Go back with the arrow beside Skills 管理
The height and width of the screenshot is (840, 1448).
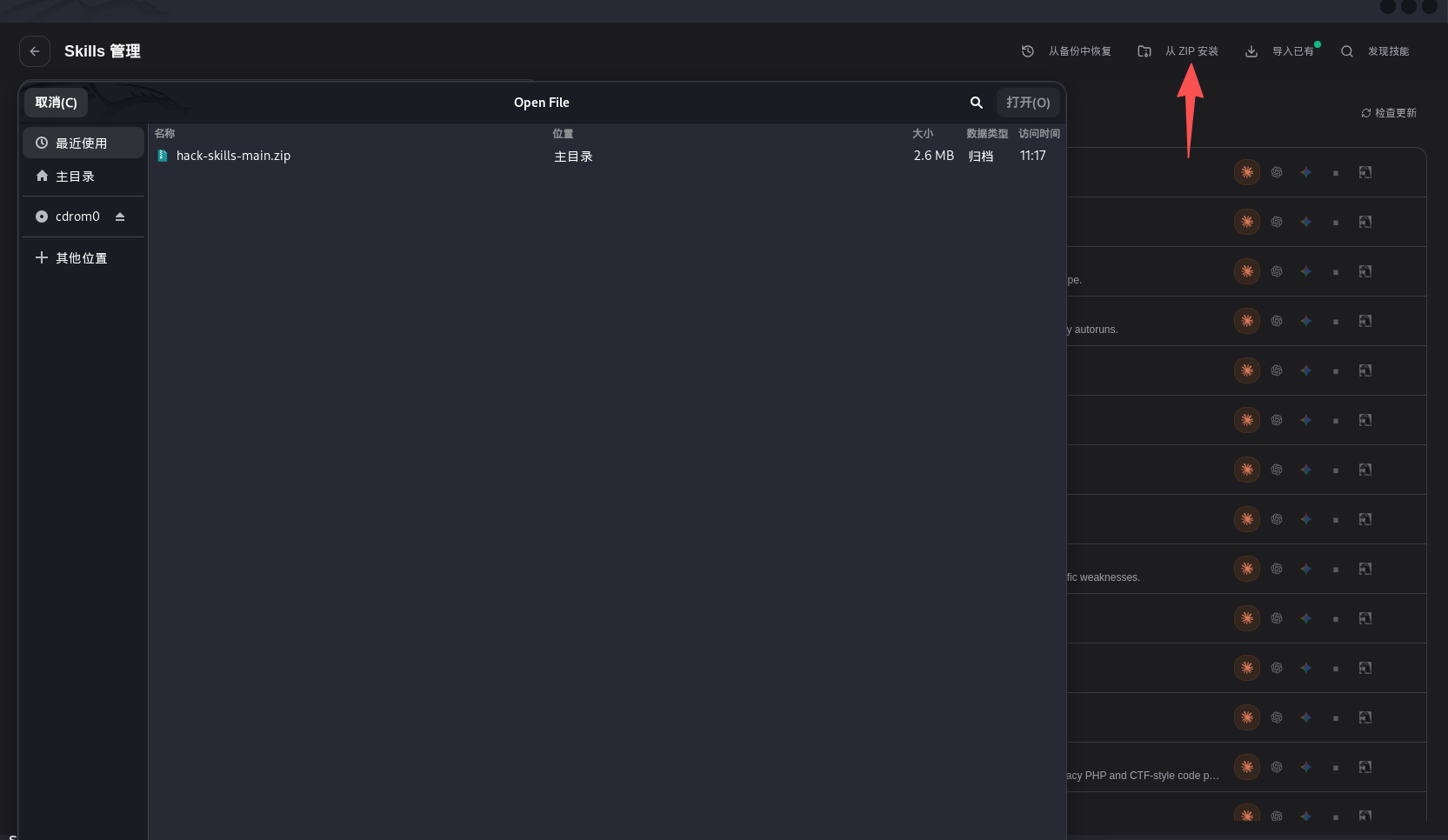point(35,51)
